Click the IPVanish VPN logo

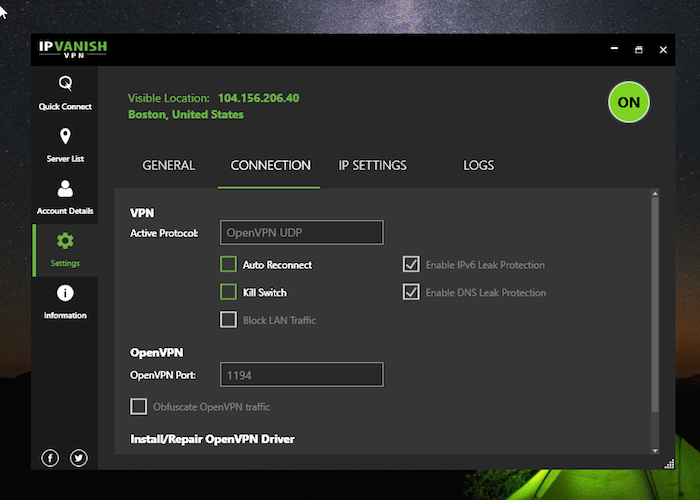click(73, 49)
